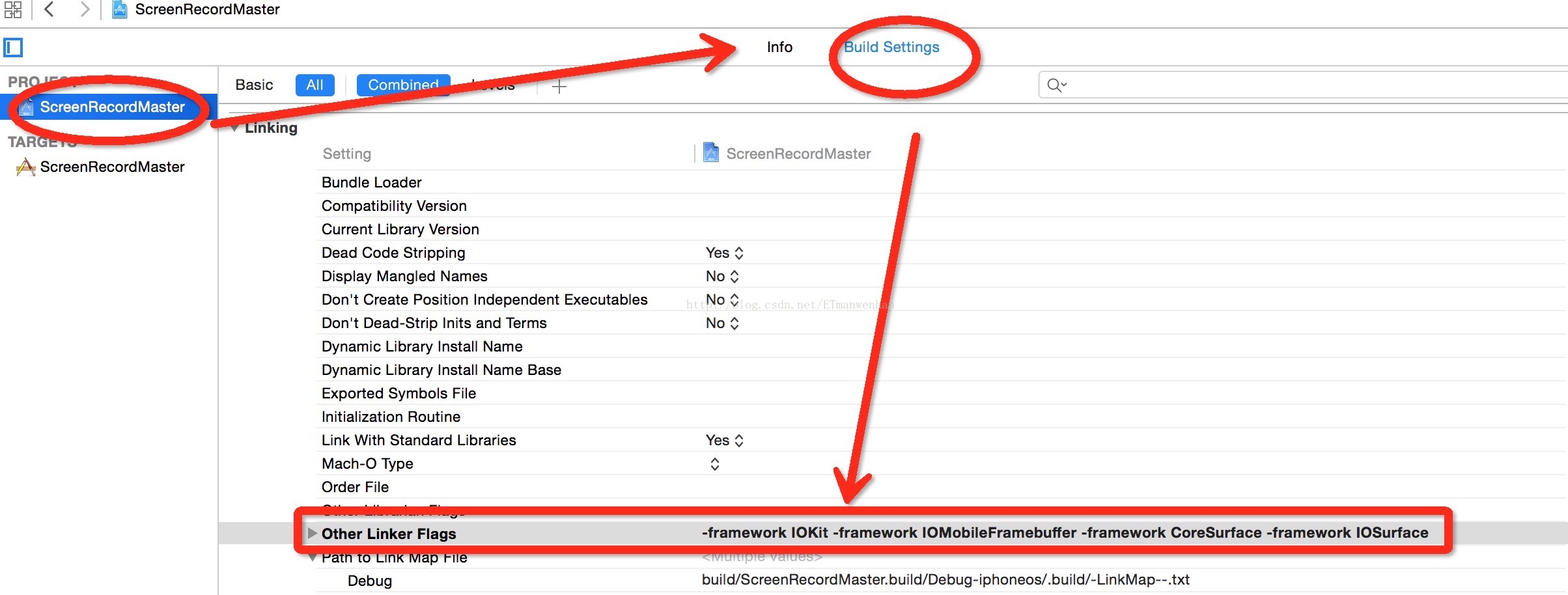The image size is (1568, 595).
Task: Open Dead Code Stripping Yes popup
Action: (724, 253)
